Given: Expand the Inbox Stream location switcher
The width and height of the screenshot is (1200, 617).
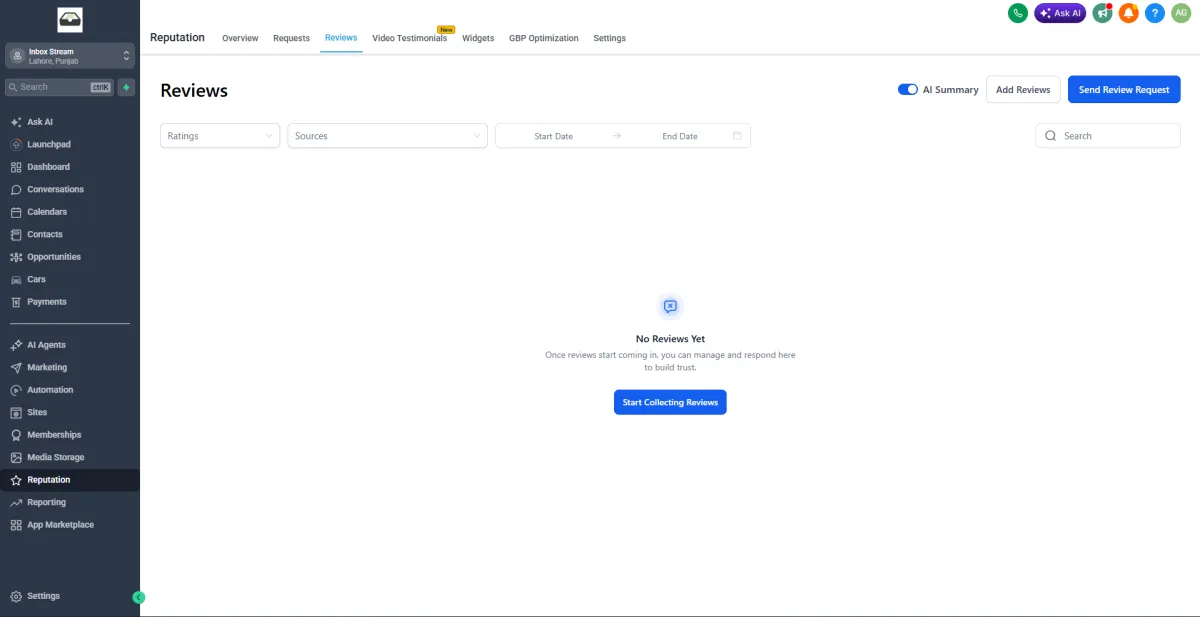Looking at the screenshot, I should [x=70, y=56].
